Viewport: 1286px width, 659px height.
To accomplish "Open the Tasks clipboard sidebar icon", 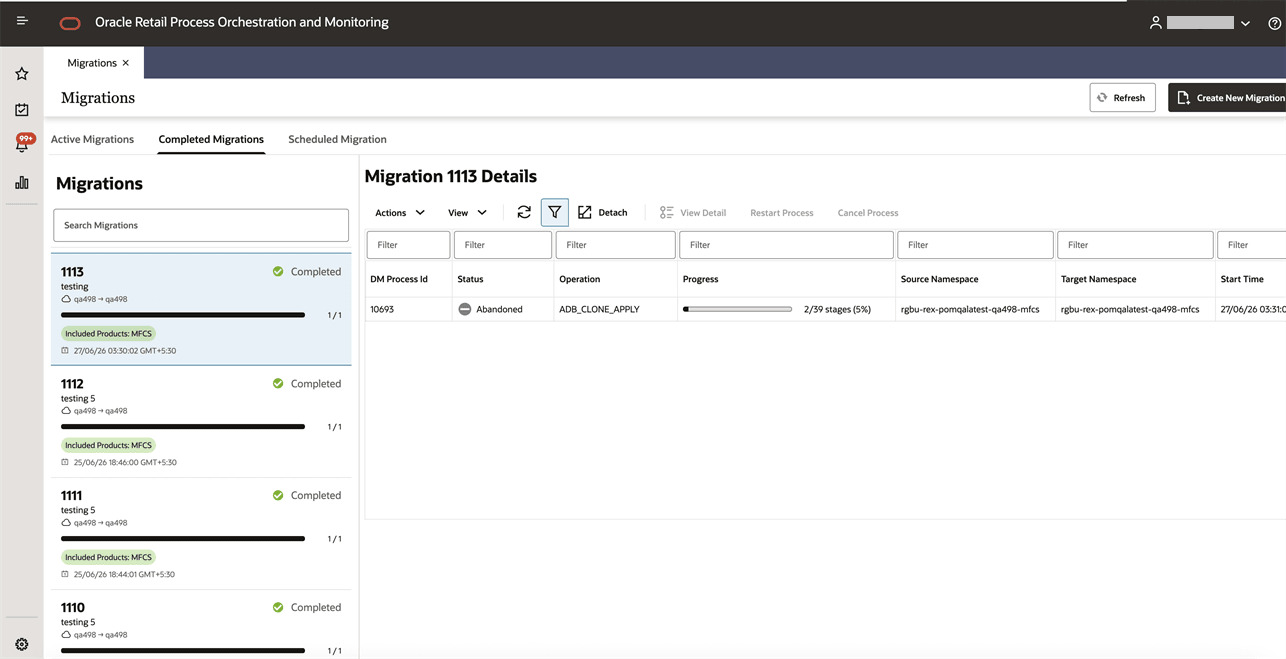I will pos(22,110).
